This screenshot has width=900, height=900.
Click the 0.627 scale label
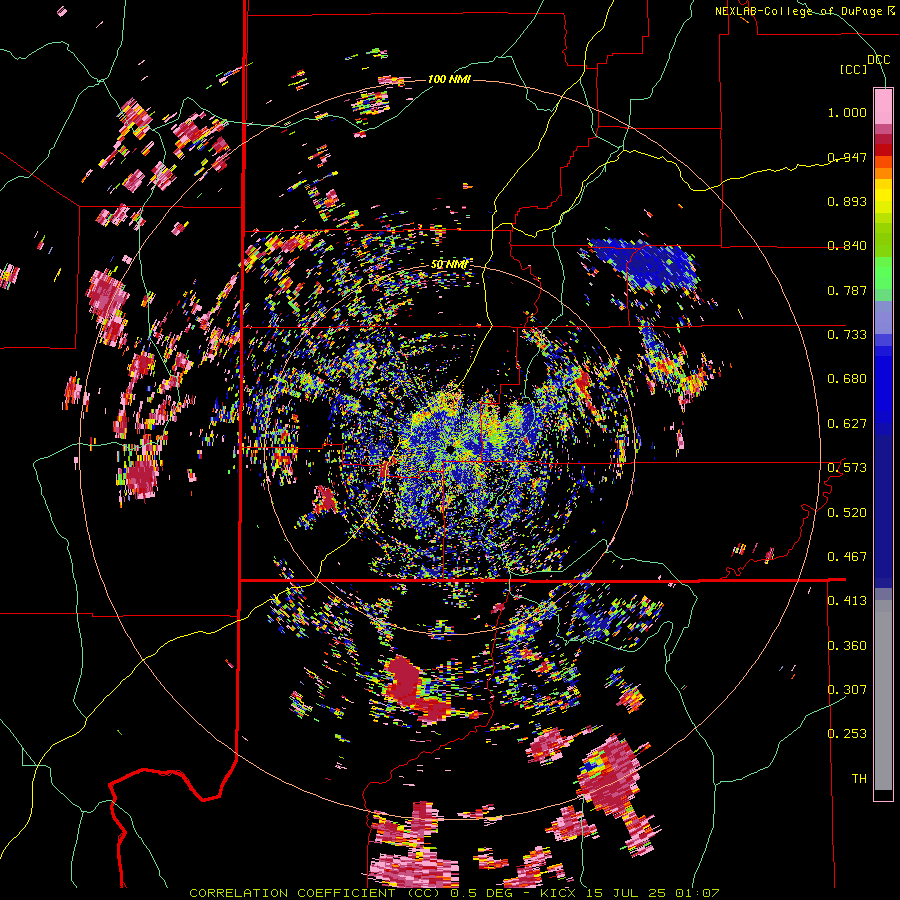click(847, 424)
